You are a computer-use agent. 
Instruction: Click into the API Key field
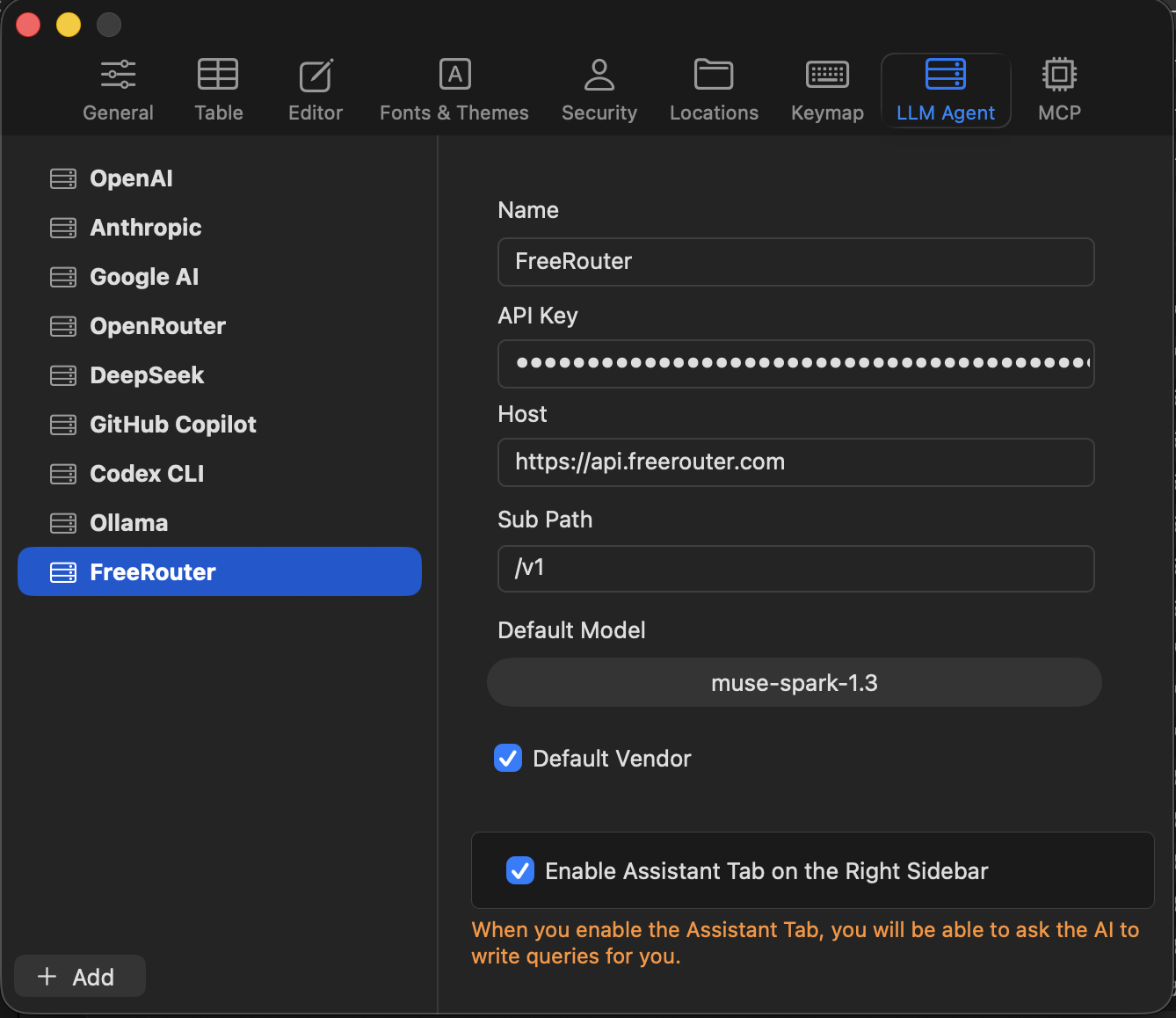(x=795, y=364)
